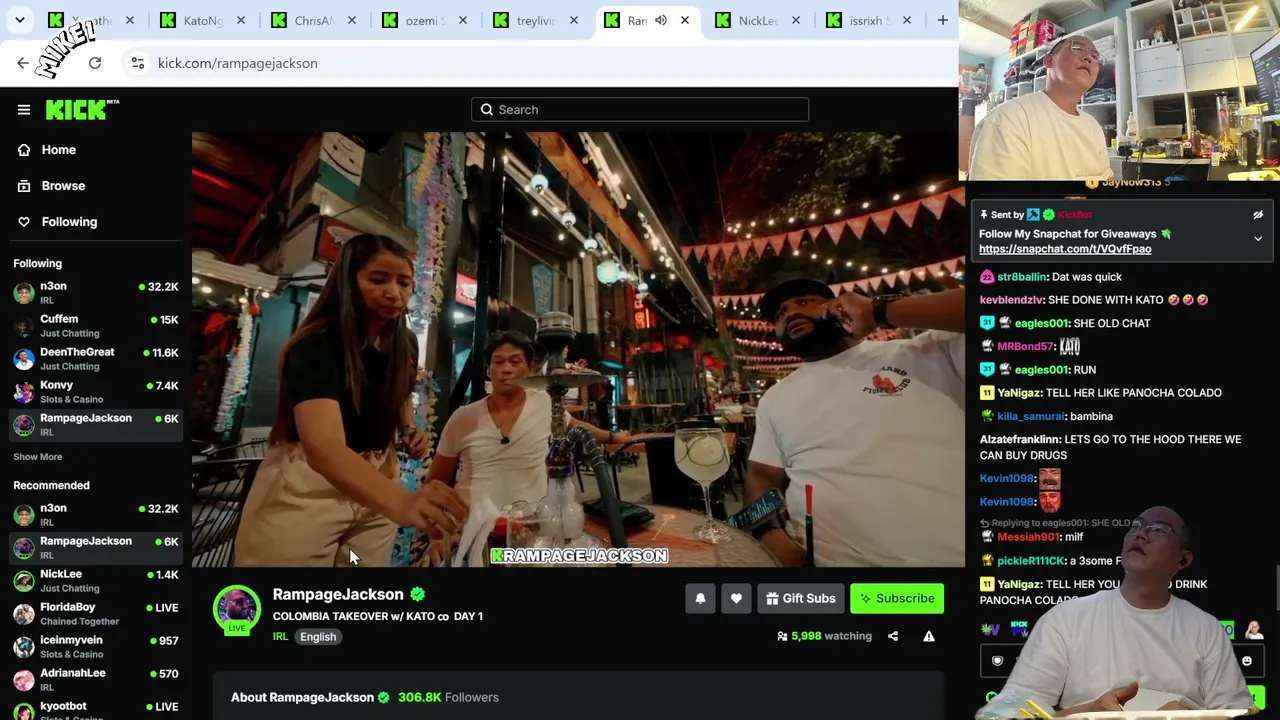Click the Gift Subs button

click(800, 599)
